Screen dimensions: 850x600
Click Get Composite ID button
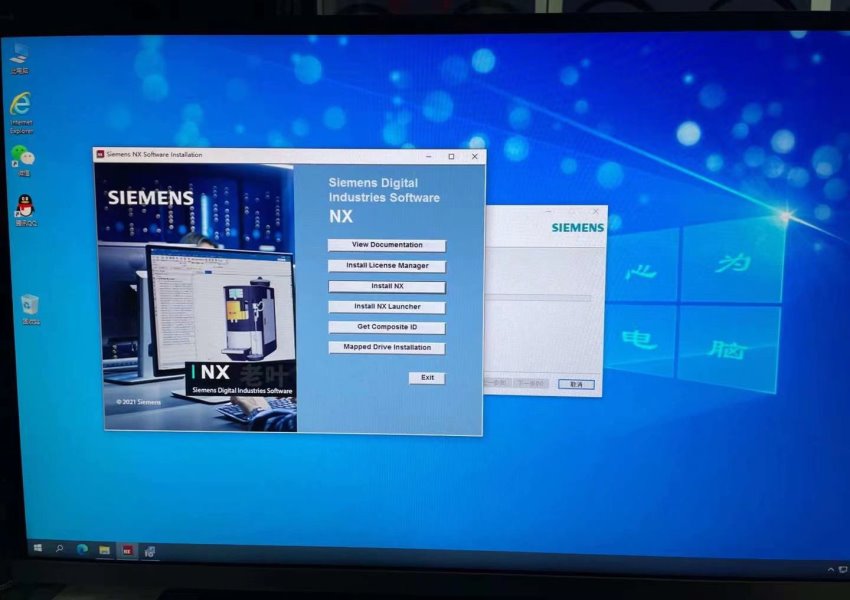point(387,327)
